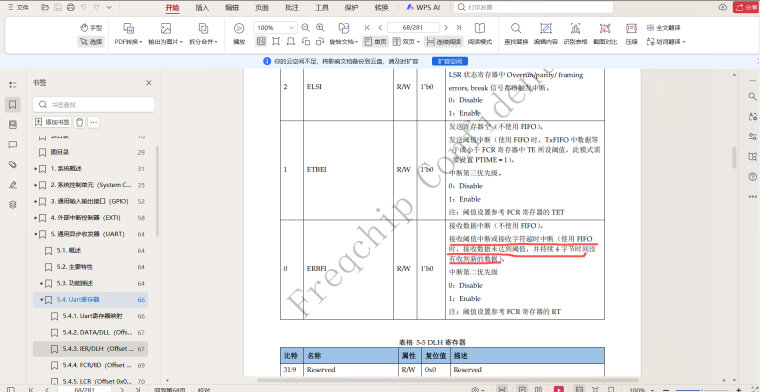Click the 全文翻译 full translation button

click(664, 28)
